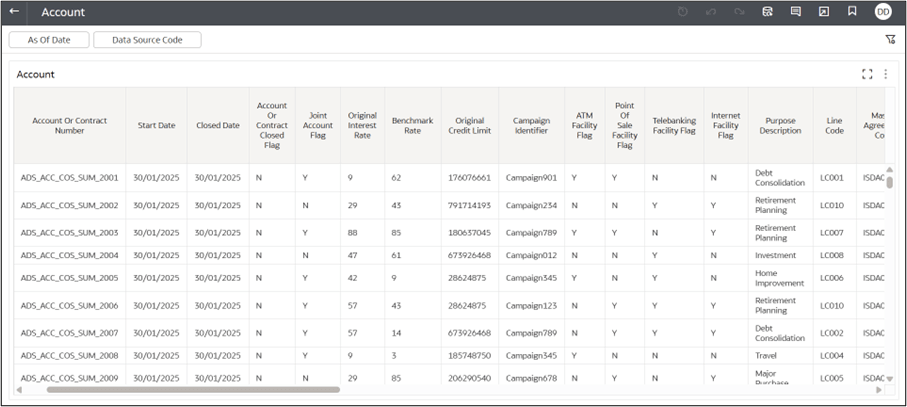Click the vertical scrollbar thumb
The height and width of the screenshot is (407, 907).
pos(890,182)
